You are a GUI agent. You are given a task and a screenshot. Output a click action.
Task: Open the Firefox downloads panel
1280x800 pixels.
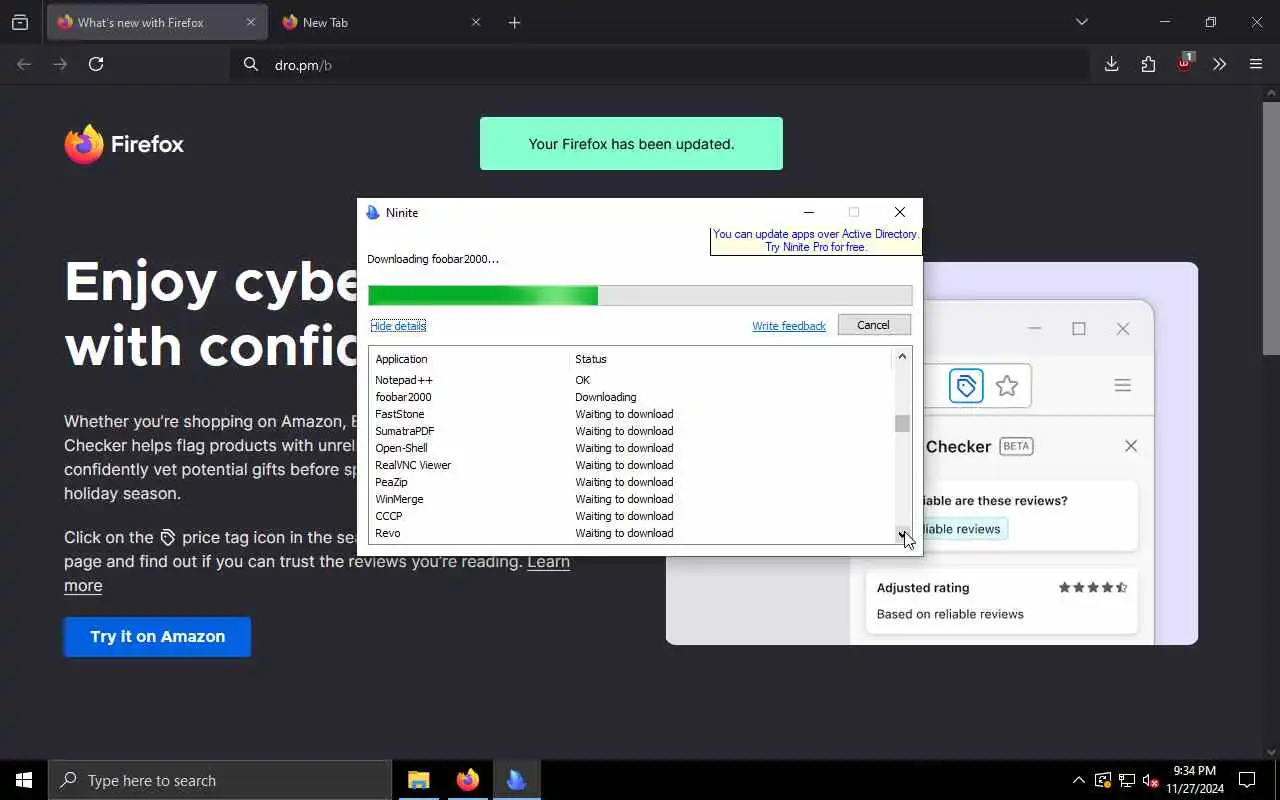[1111, 64]
